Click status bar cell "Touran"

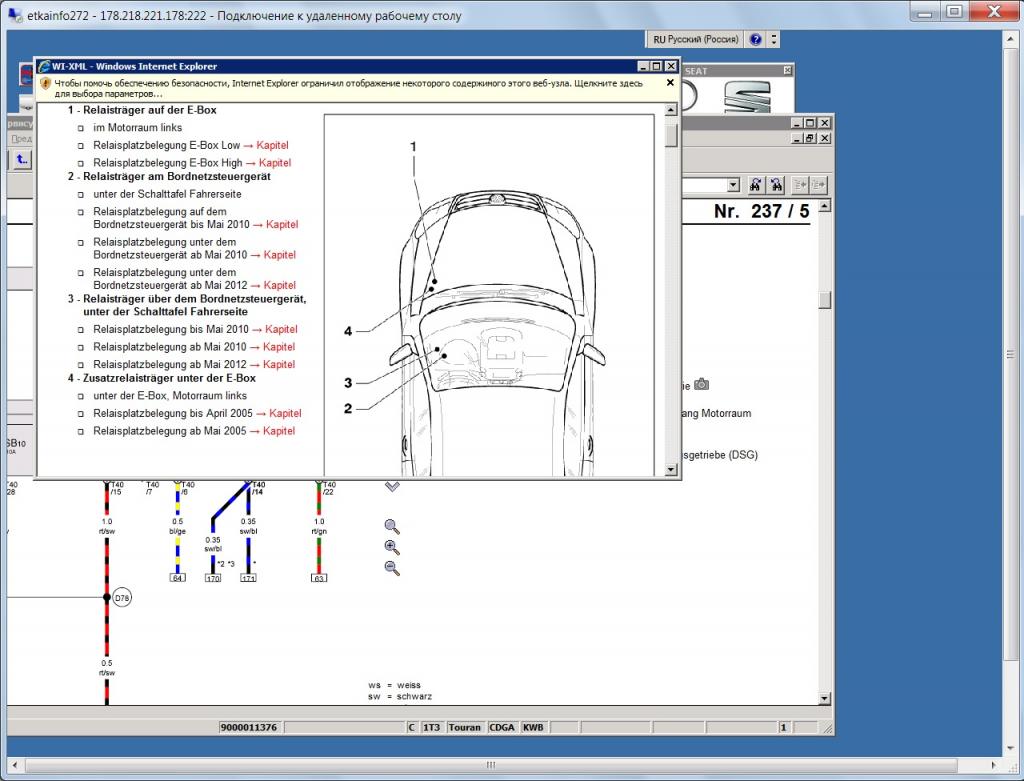pyautogui.click(x=464, y=727)
